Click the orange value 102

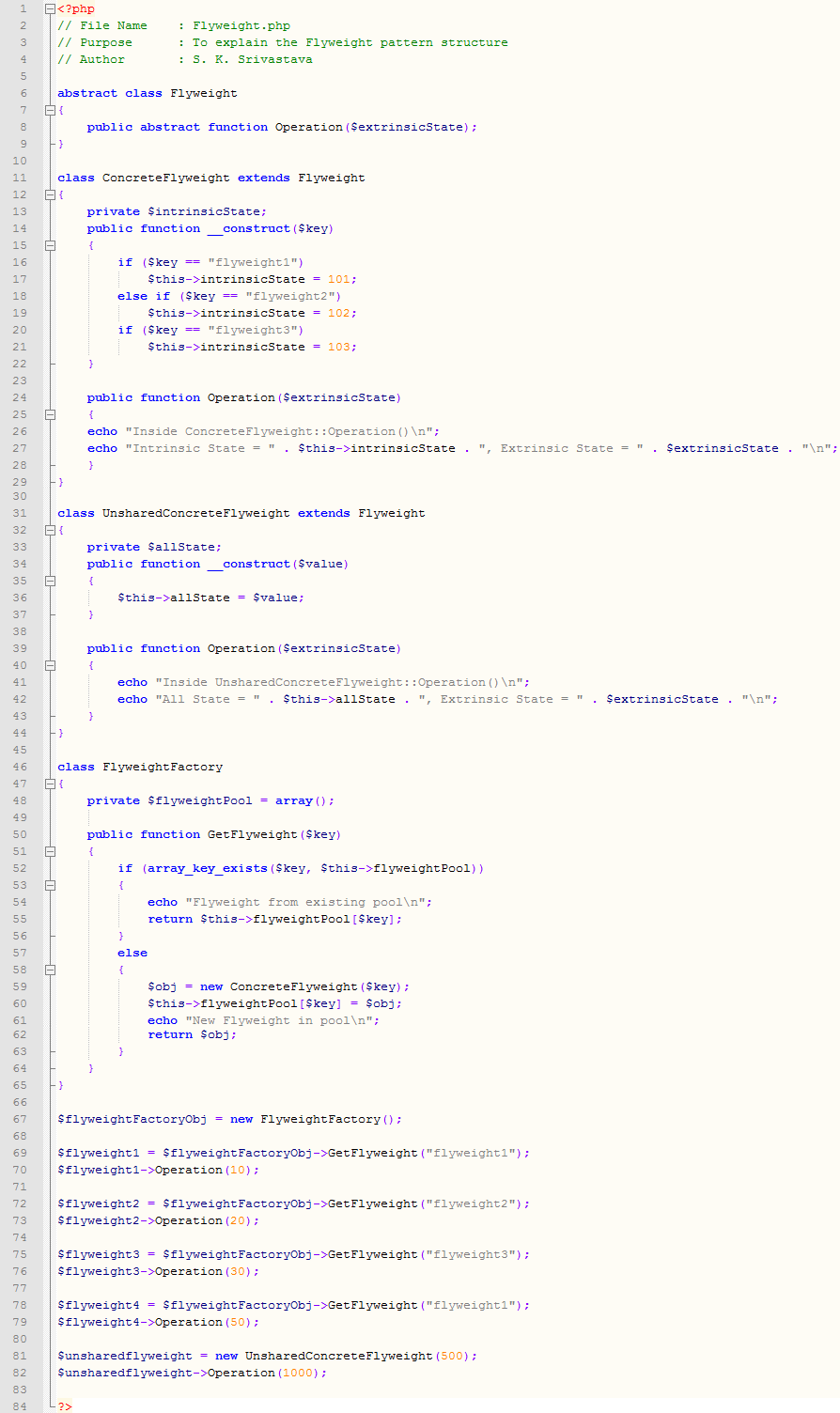pos(339,313)
